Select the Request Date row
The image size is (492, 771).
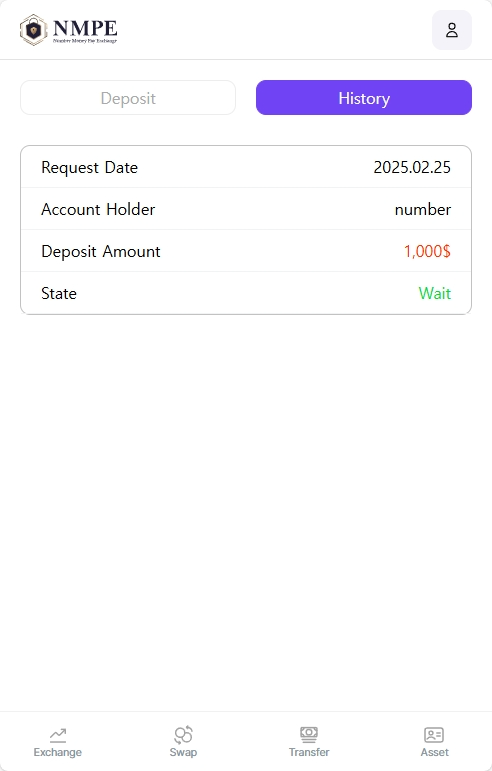pos(246,167)
